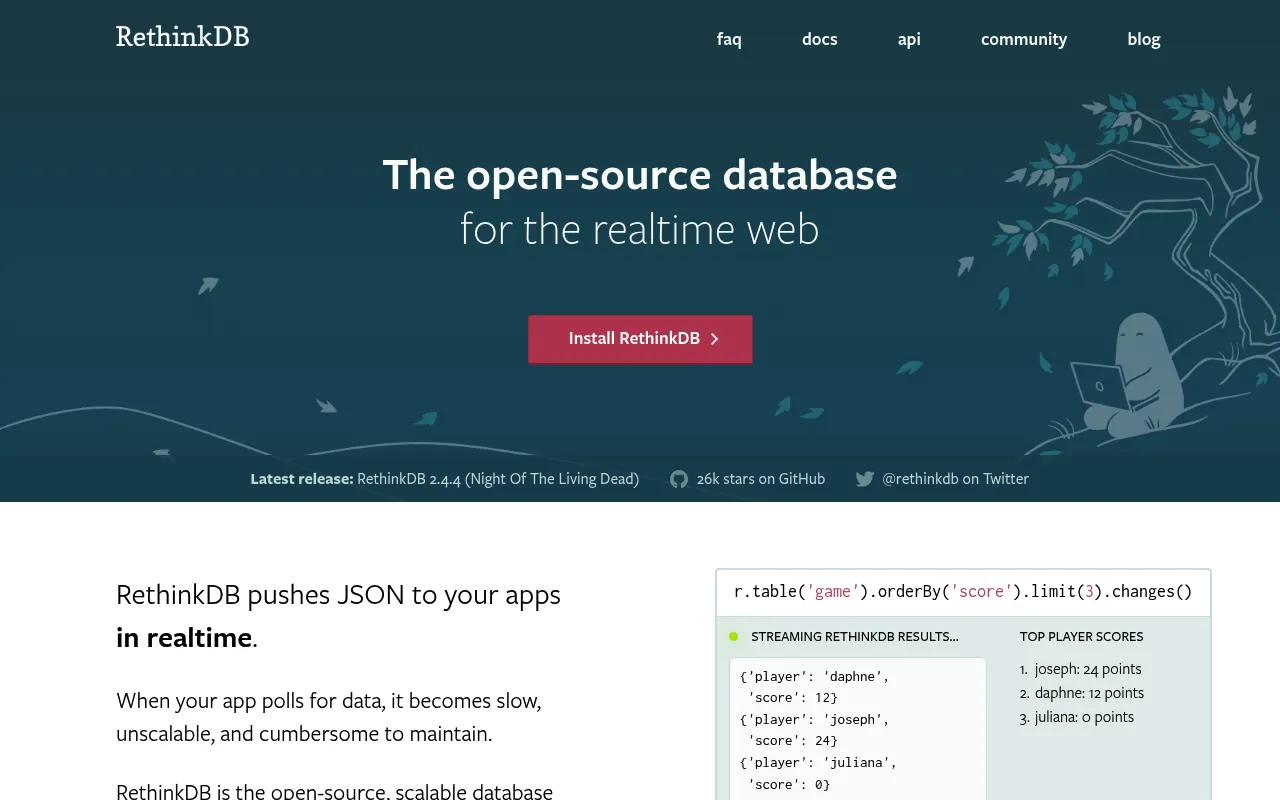Click 'for the realtime web' subtitle
Screen dimensions: 1280x800
(x=640, y=229)
